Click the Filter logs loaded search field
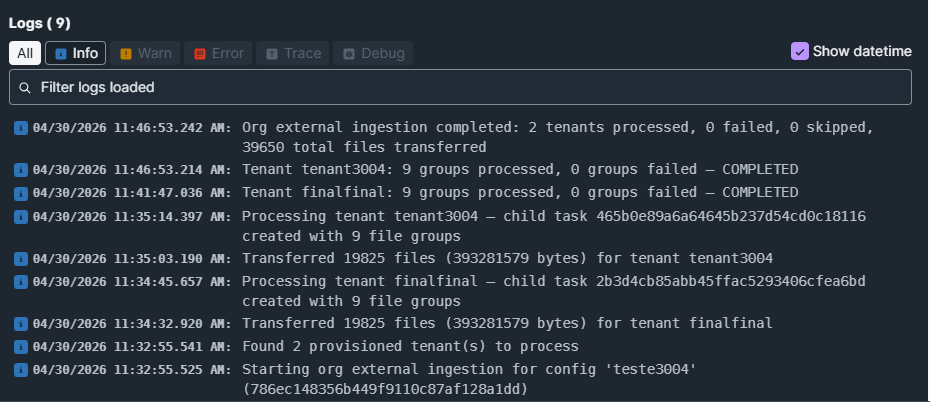This screenshot has width=930, height=402. click(460, 87)
